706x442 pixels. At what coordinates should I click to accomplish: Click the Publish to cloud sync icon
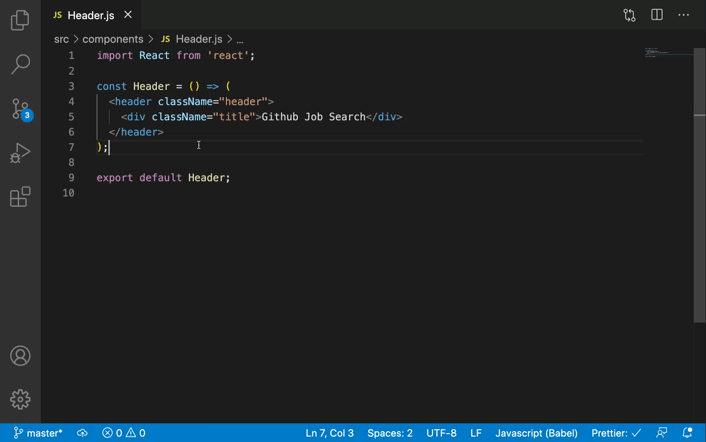click(x=82, y=433)
